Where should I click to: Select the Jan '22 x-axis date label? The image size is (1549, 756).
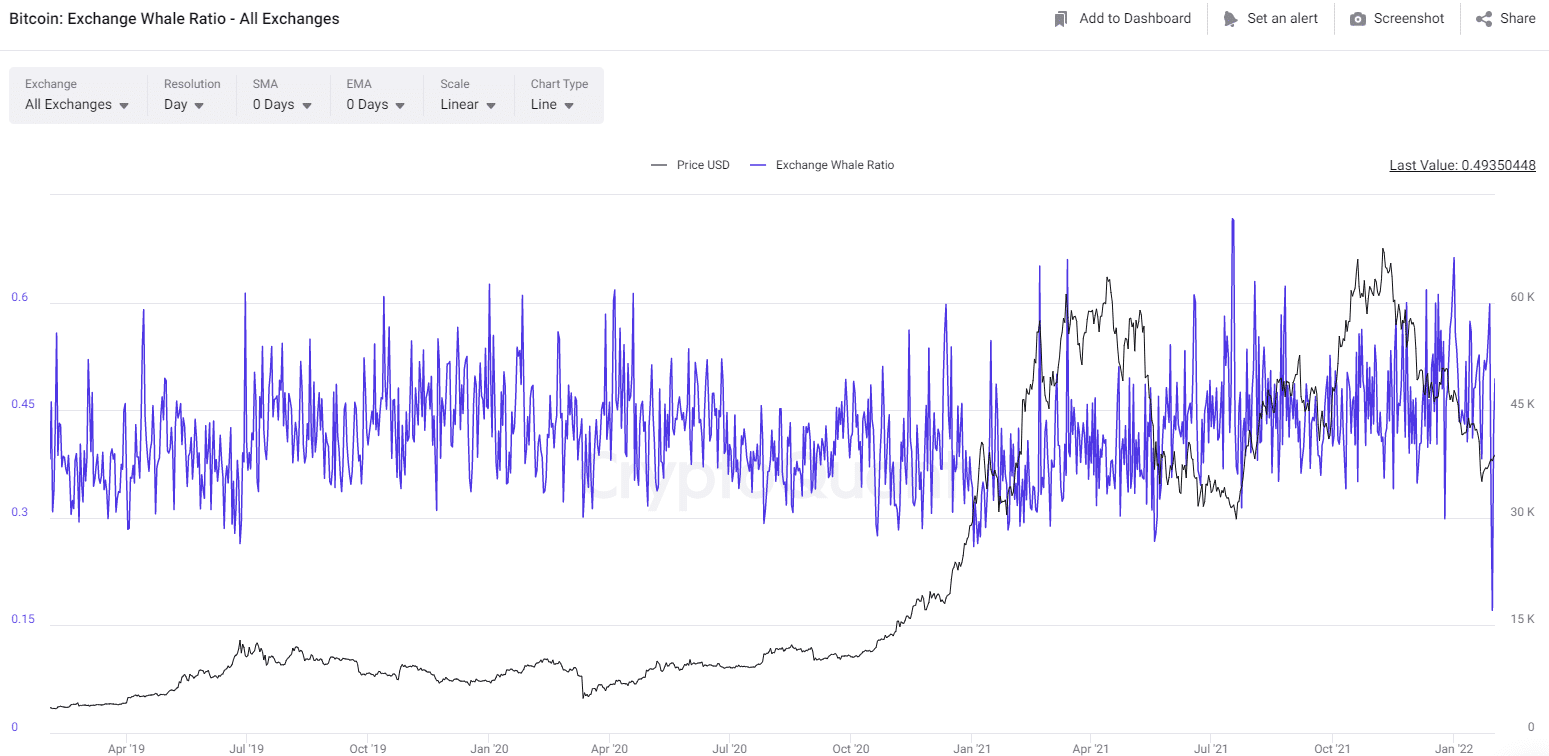coord(1453,748)
